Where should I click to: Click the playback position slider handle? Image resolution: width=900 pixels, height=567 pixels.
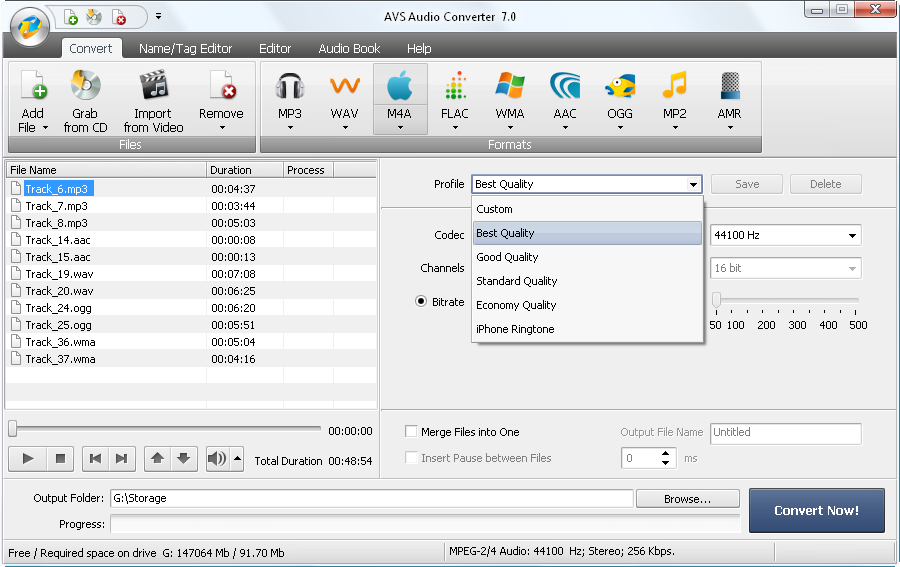click(13, 428)
